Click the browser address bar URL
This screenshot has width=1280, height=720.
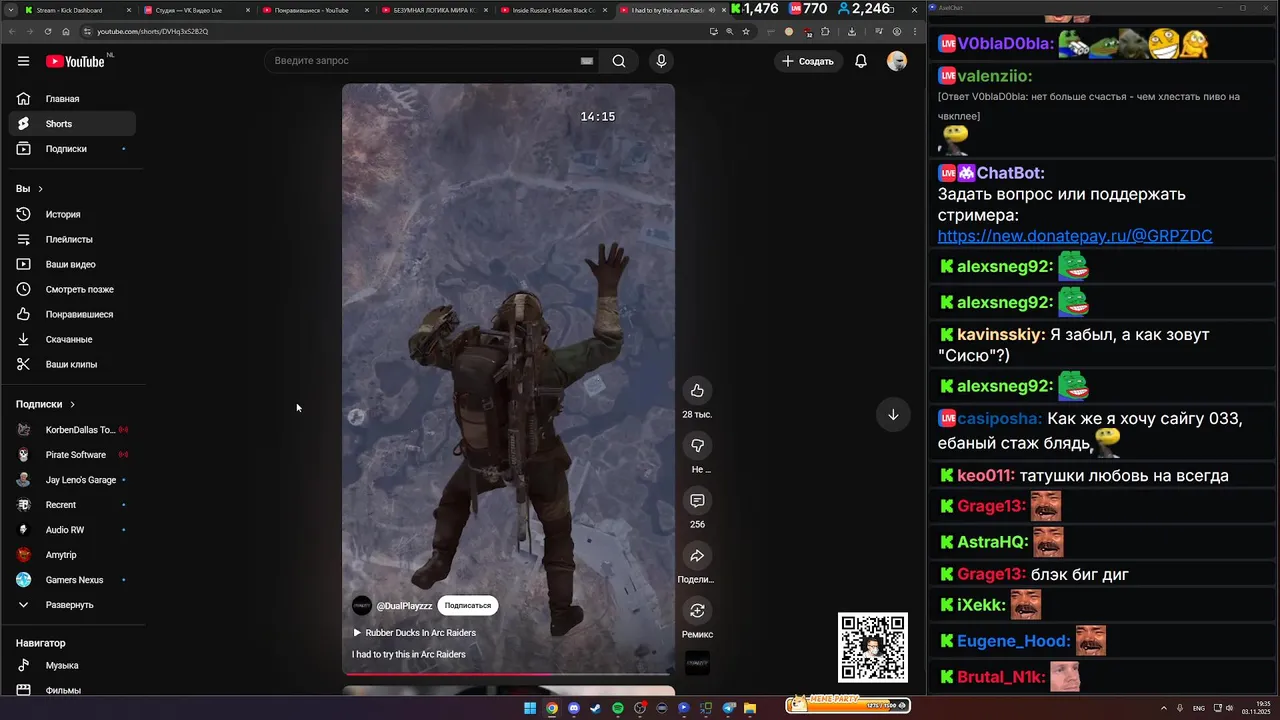point(152,31)
